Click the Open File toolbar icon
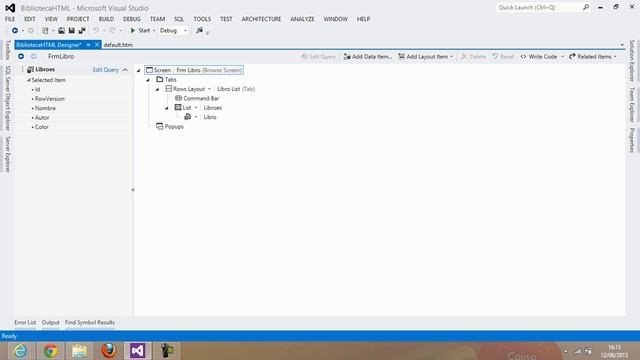 (61, 31)
